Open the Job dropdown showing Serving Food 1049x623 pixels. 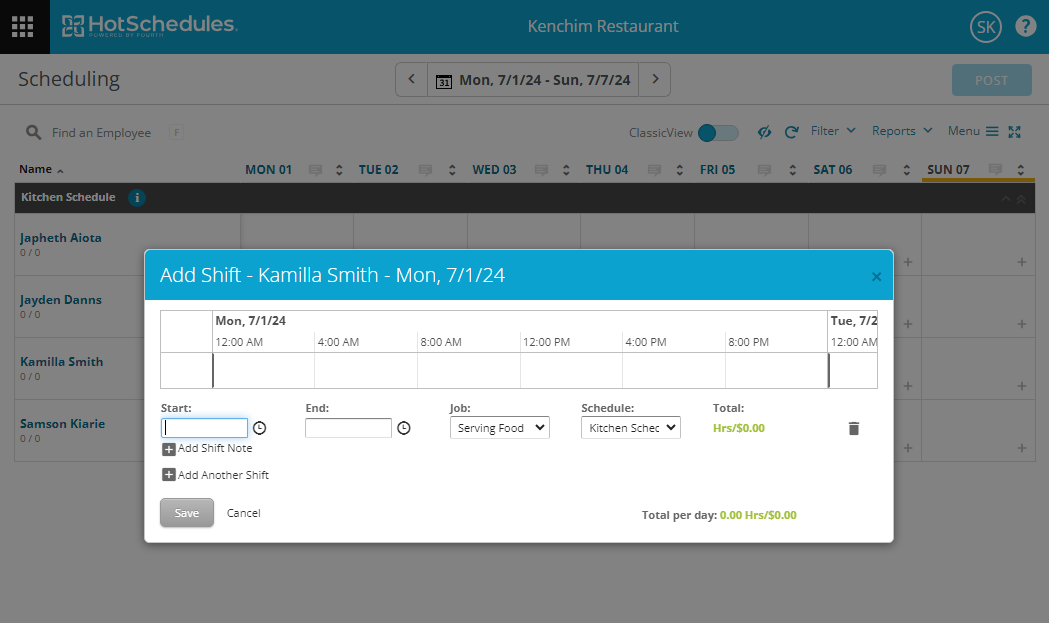coord(499,427)
